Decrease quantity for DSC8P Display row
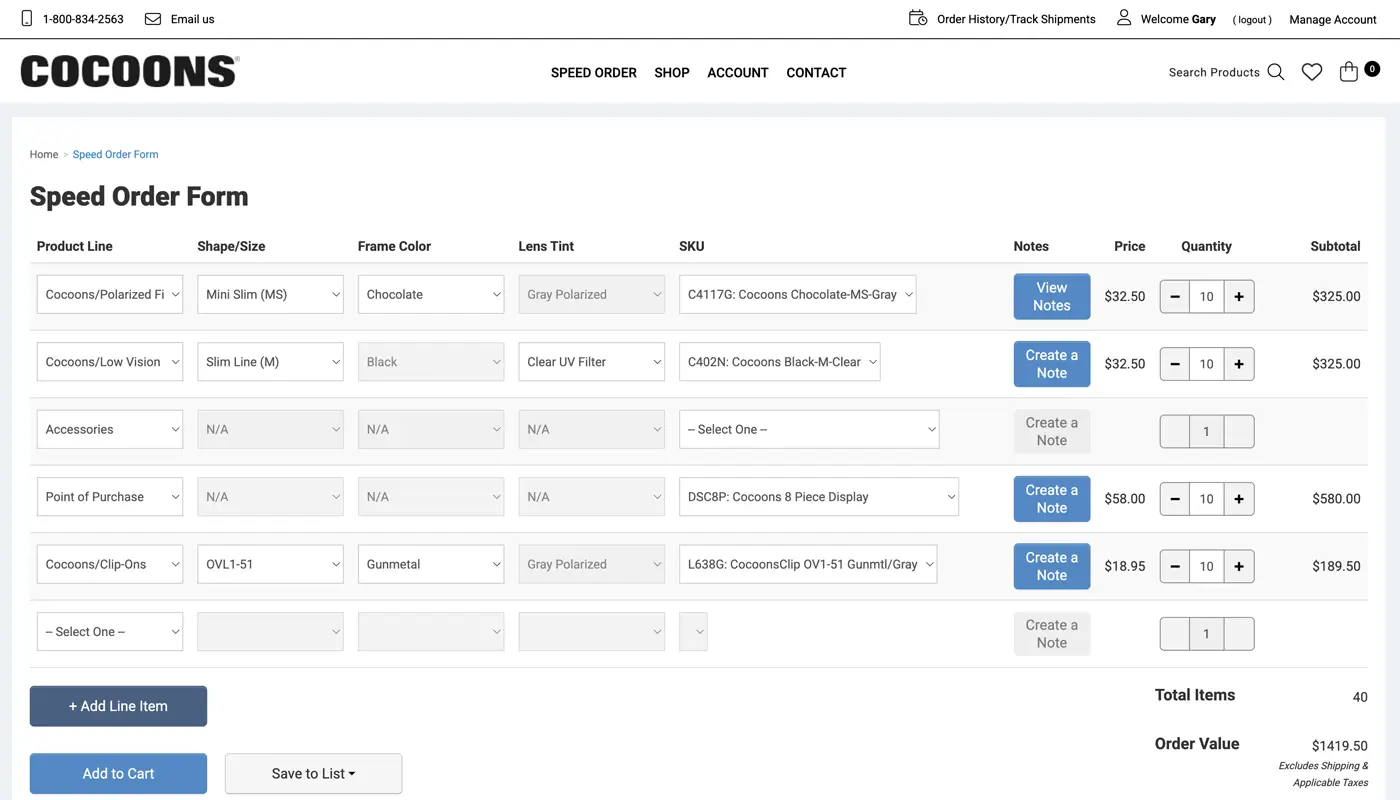The height and width of the screenshot is (800, 1400). click(1175, 499)
